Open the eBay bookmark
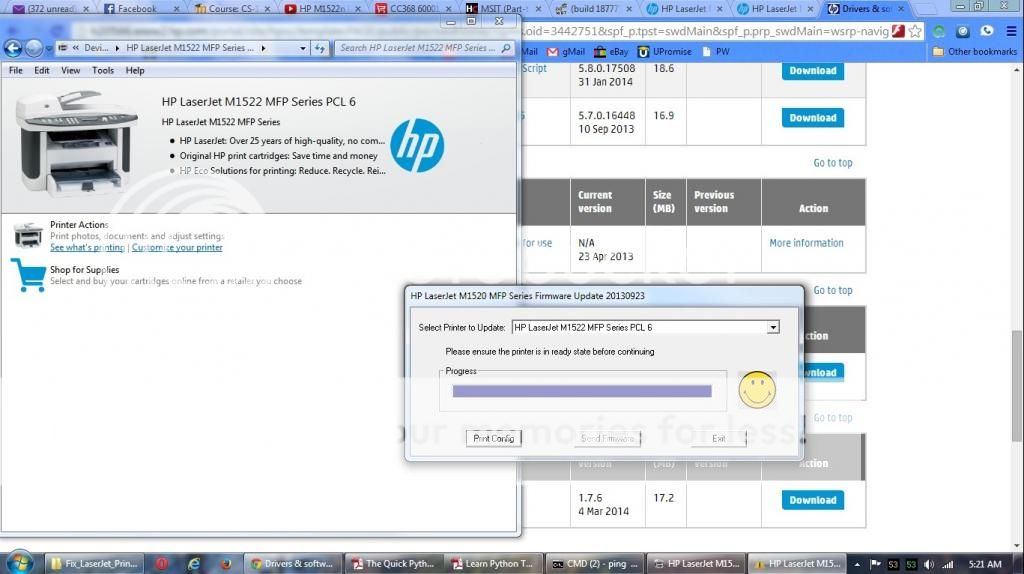The image size is (1024, 574). [611, 52]
